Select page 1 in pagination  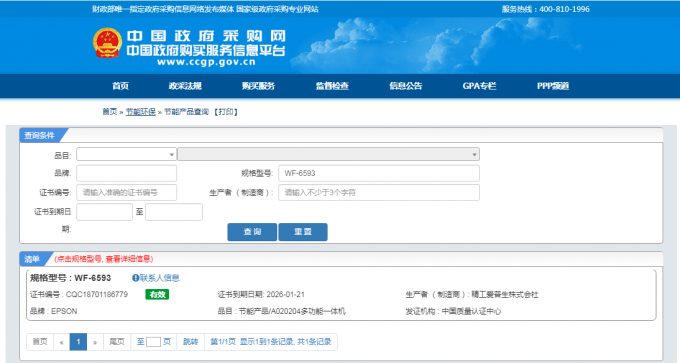(78, 342)
